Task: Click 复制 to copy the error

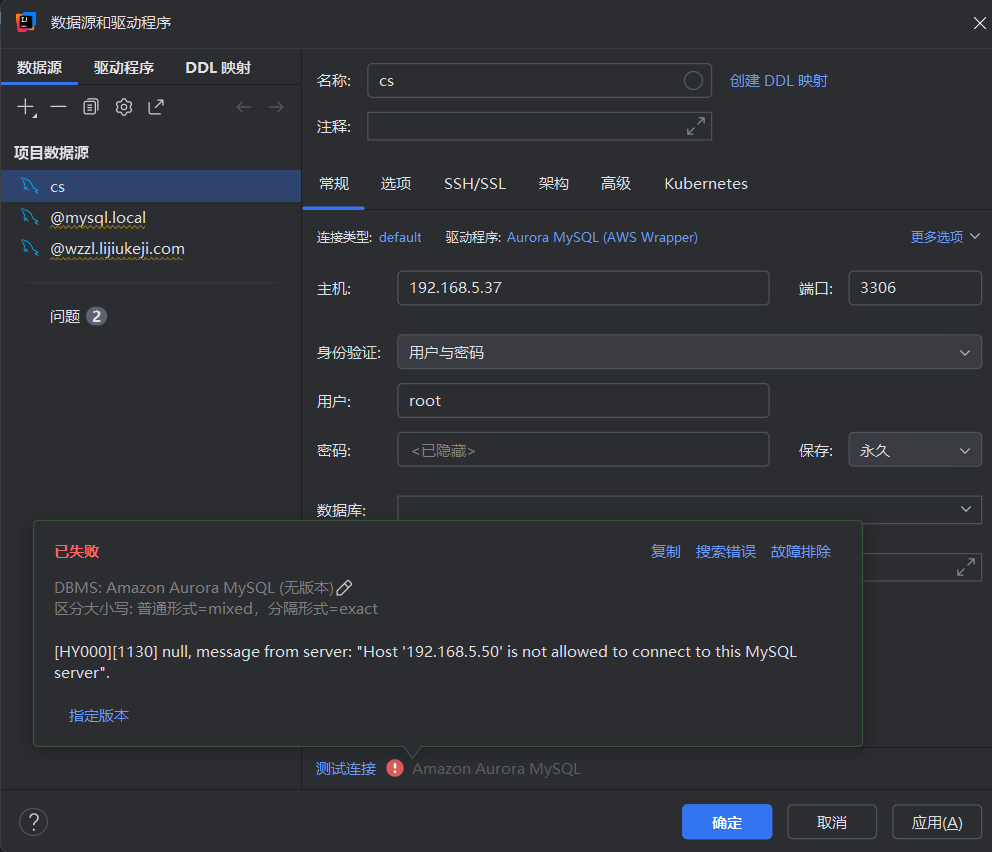Action: [x=666, y=552]
